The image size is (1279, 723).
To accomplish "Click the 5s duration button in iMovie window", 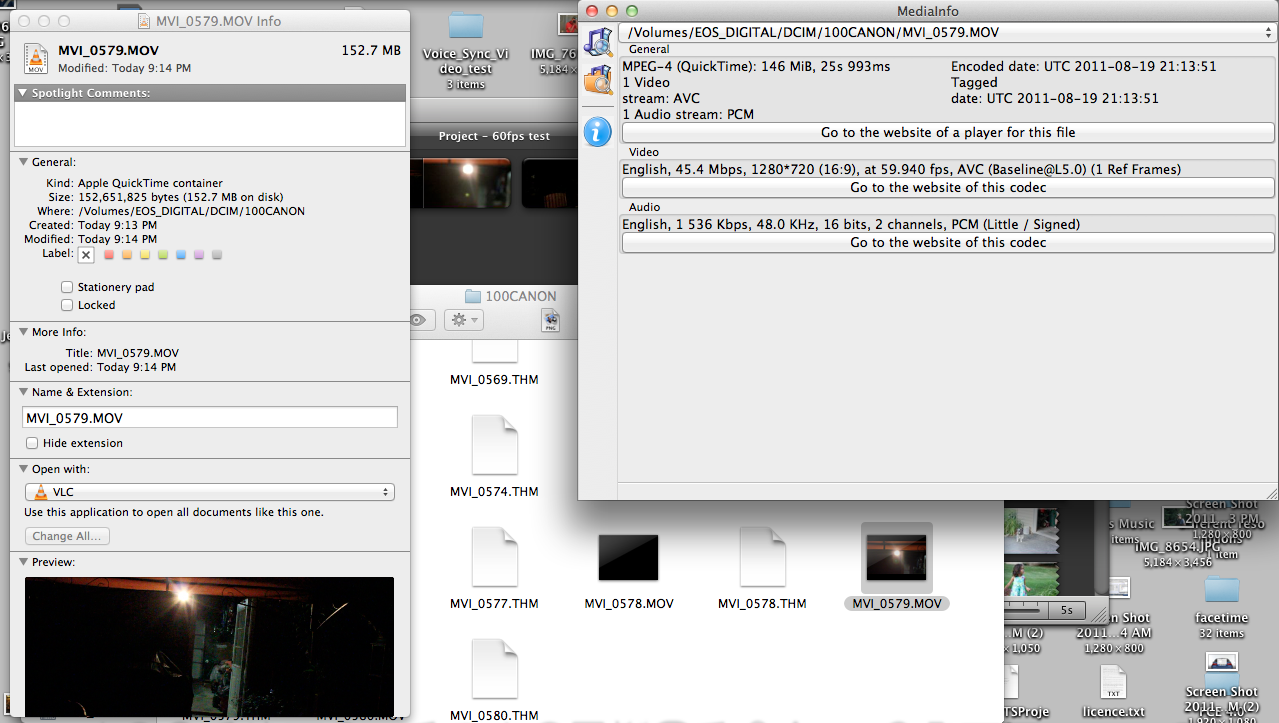I will 1066,610.
